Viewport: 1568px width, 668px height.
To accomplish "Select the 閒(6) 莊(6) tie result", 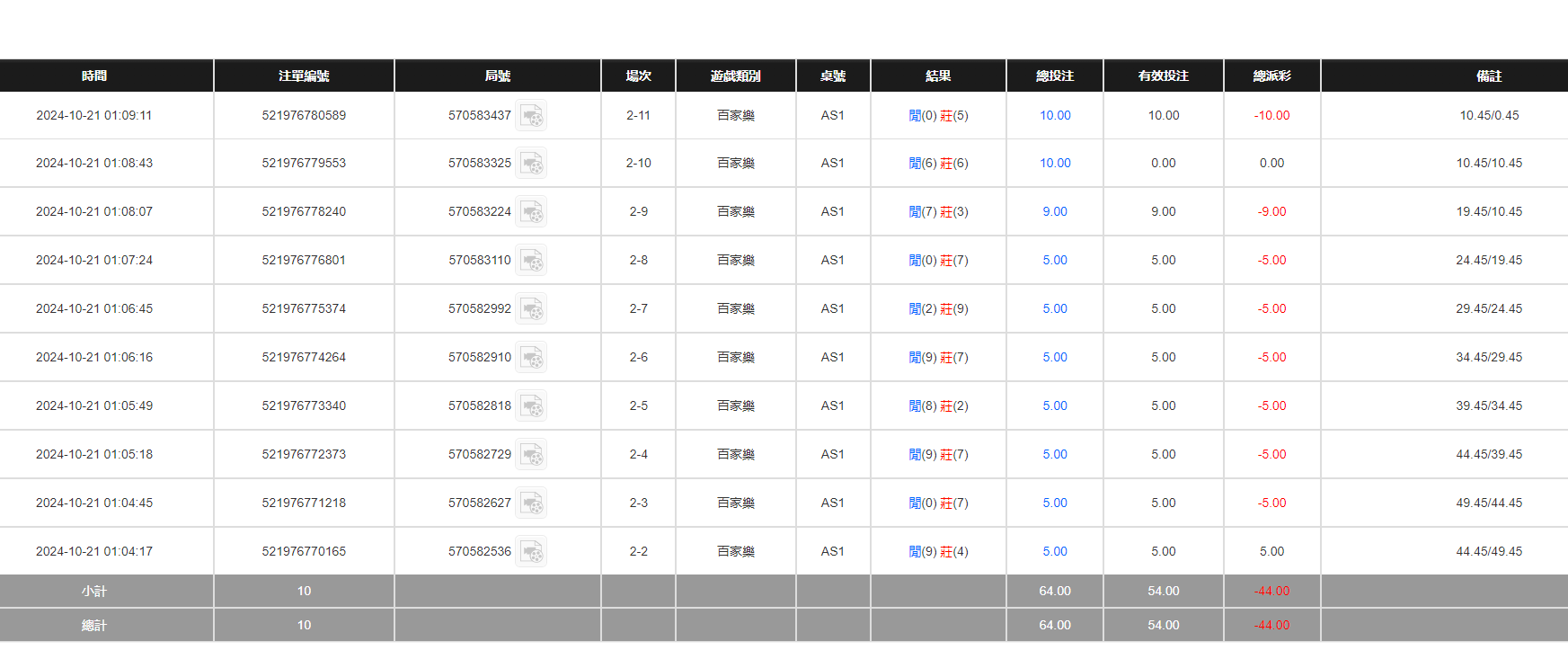I will 938,163.
